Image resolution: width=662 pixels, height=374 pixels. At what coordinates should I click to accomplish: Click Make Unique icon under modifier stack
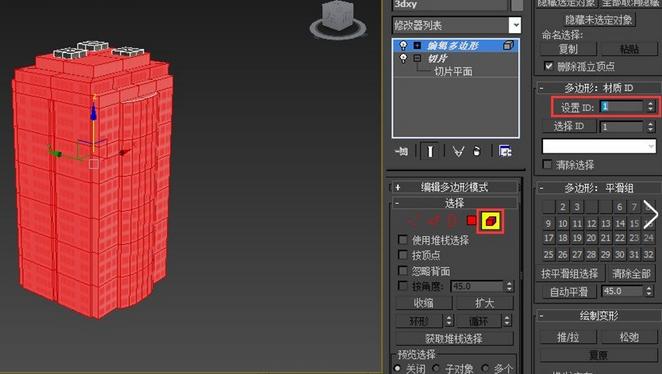tap(458, 151)
